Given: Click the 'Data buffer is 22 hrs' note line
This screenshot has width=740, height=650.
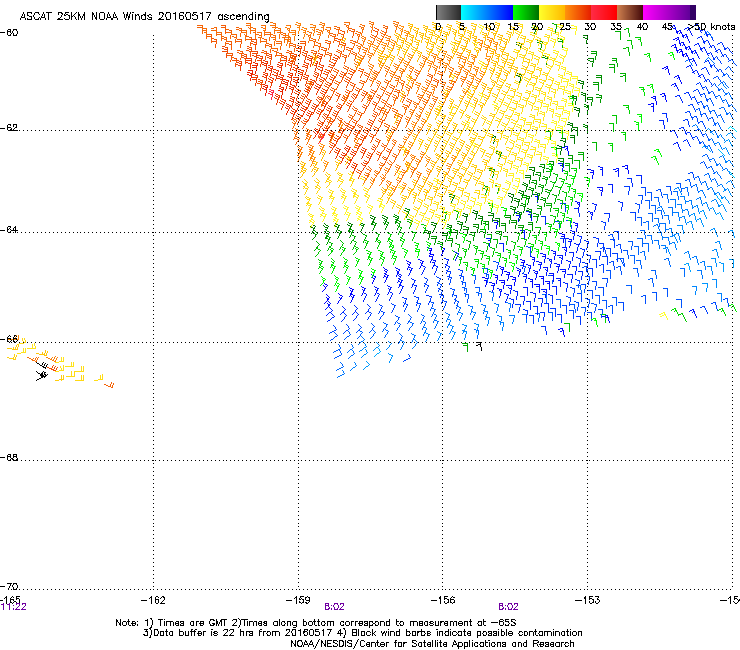Looking at the screenshot, I should click(363, 633).
